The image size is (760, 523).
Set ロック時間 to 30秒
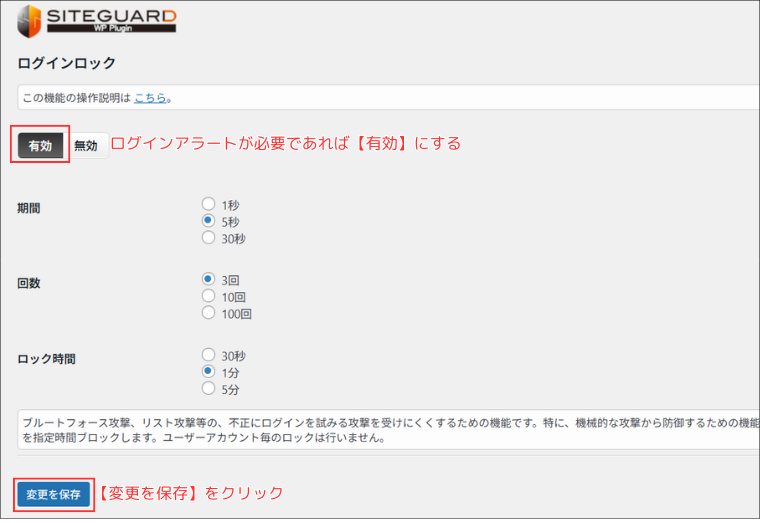click(x=208, y=355)
